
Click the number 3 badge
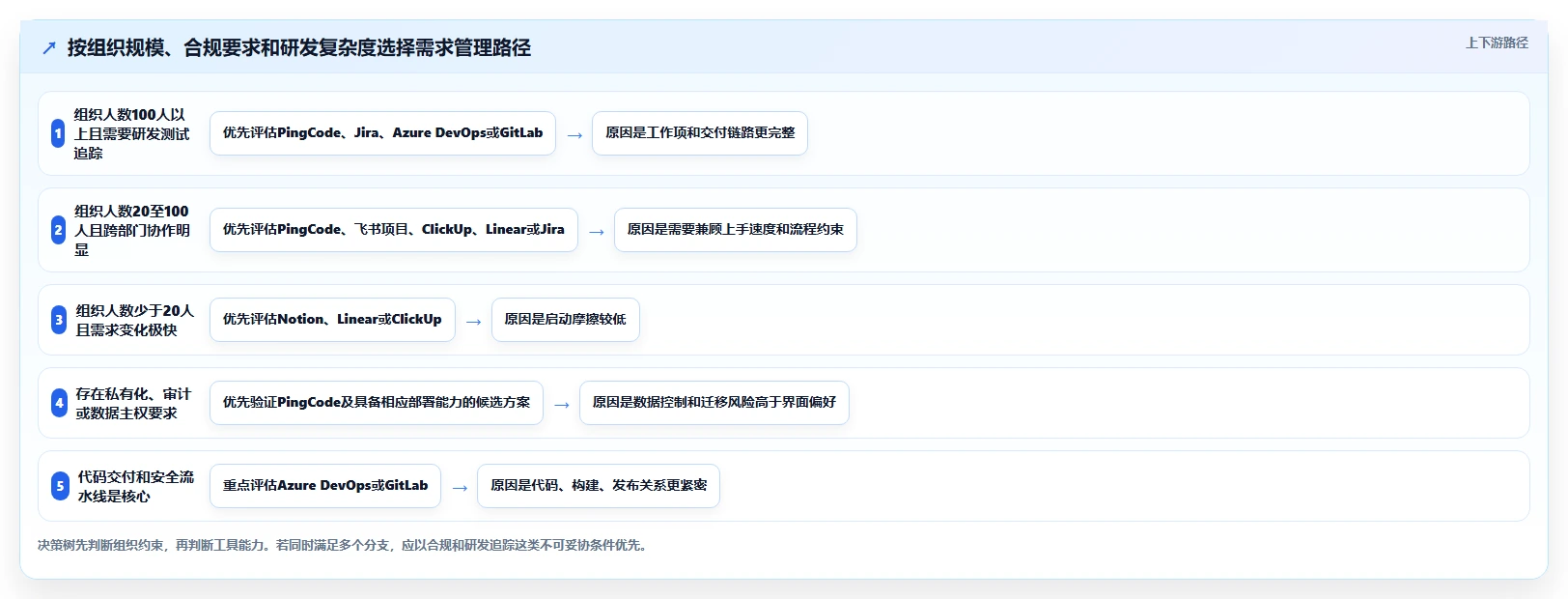tap(59, 320)
